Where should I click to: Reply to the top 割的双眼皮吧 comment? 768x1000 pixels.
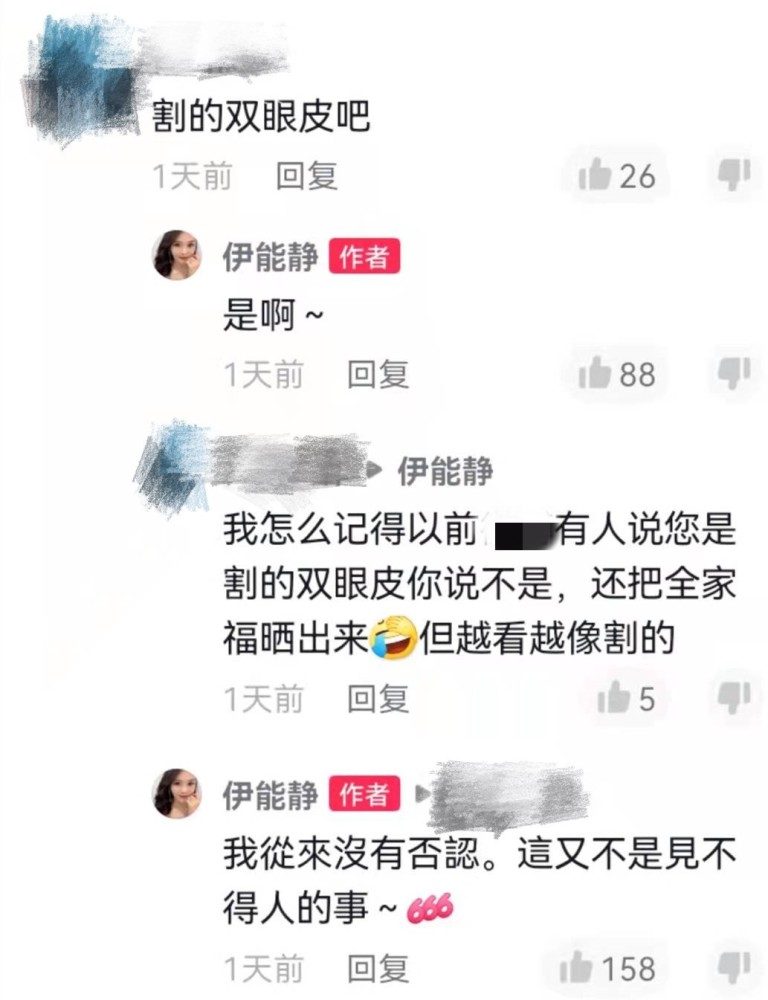coord(306,176)
